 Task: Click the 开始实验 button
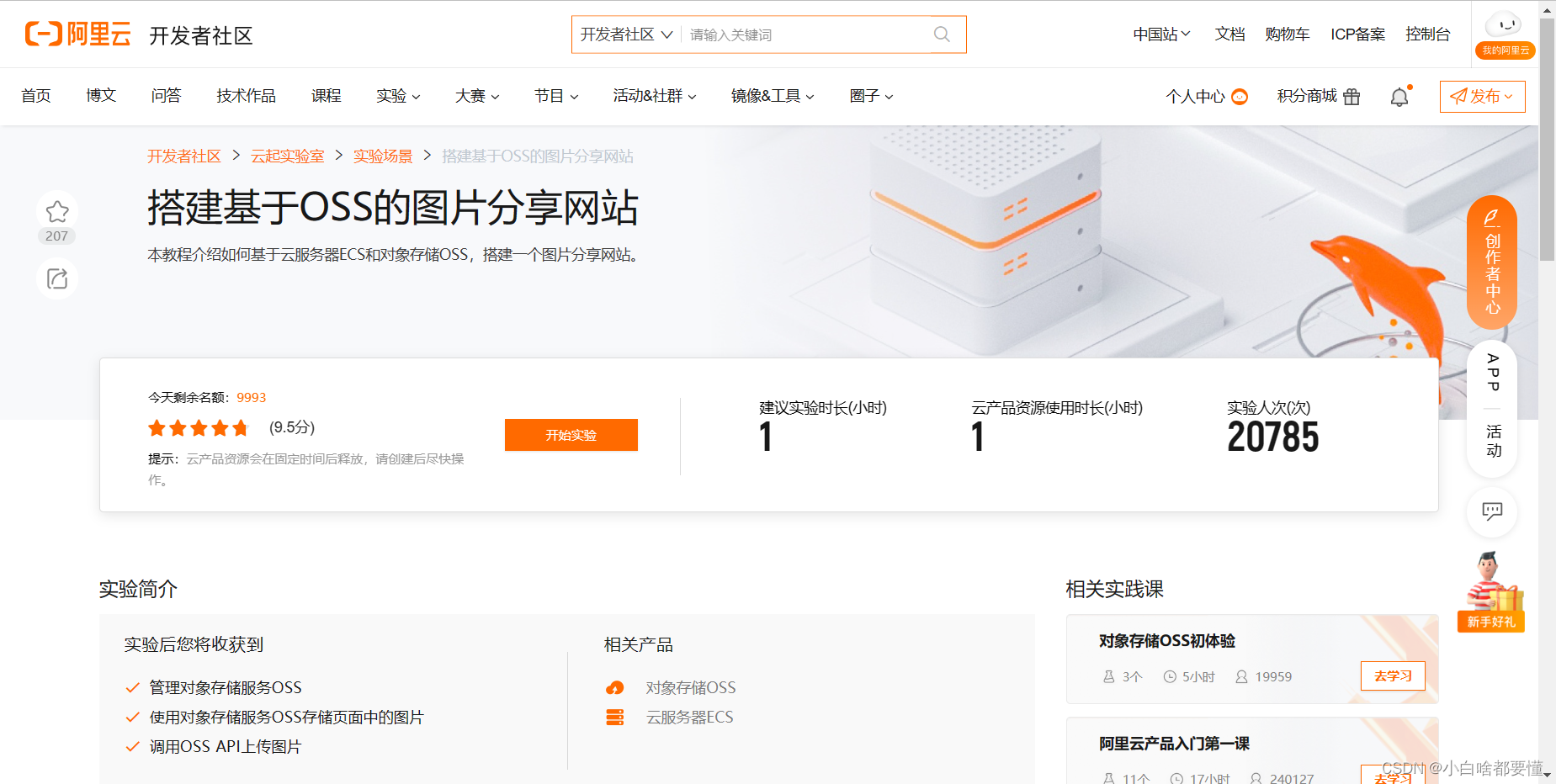pyautogui.click(x=571, y=435)
